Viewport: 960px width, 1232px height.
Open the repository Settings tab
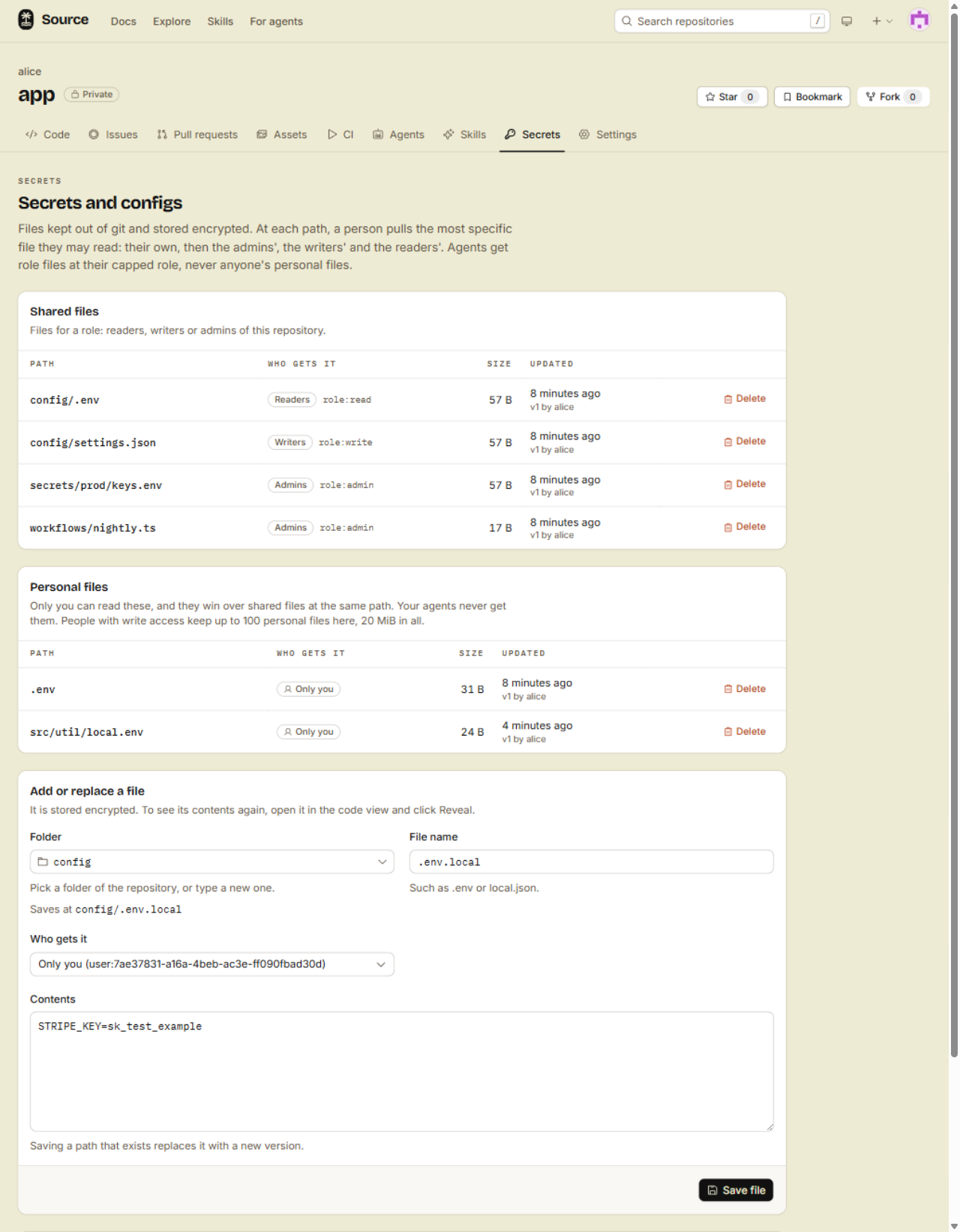[x=608, y=135]
